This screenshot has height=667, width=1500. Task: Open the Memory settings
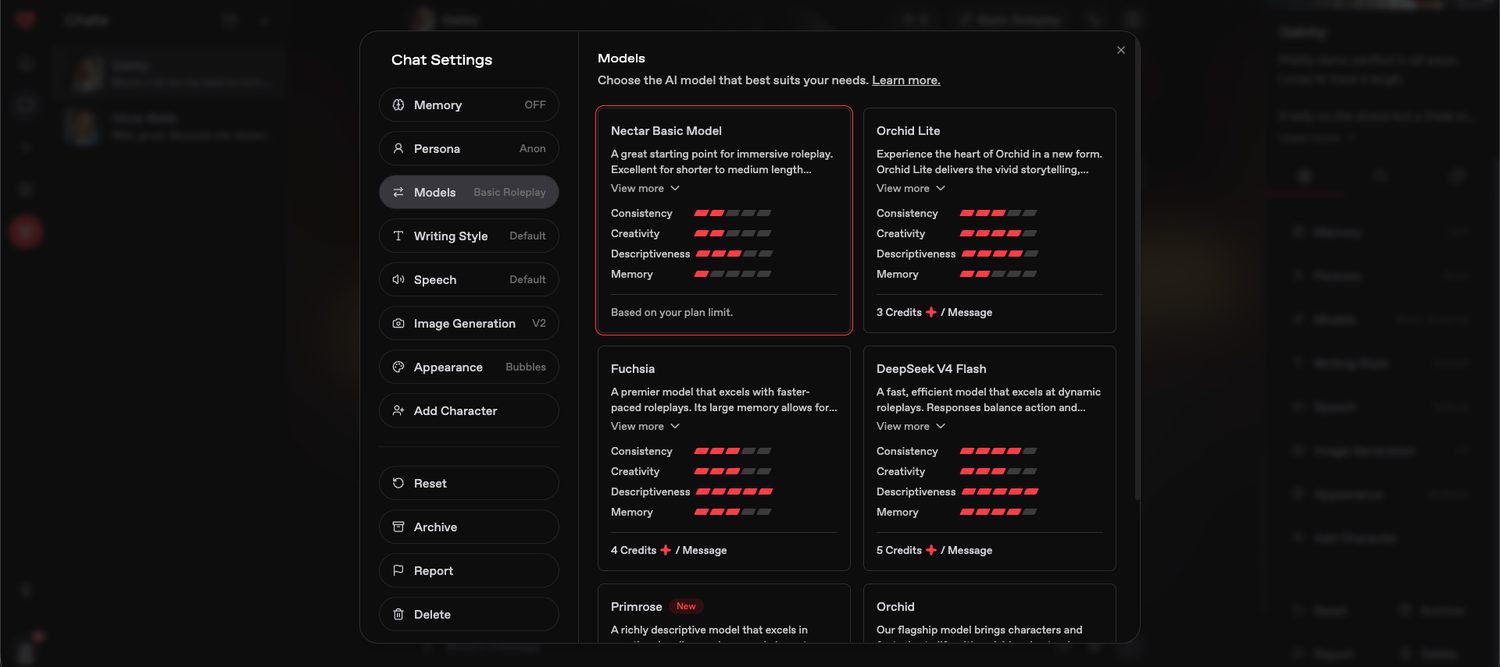[x=468, y=105]
